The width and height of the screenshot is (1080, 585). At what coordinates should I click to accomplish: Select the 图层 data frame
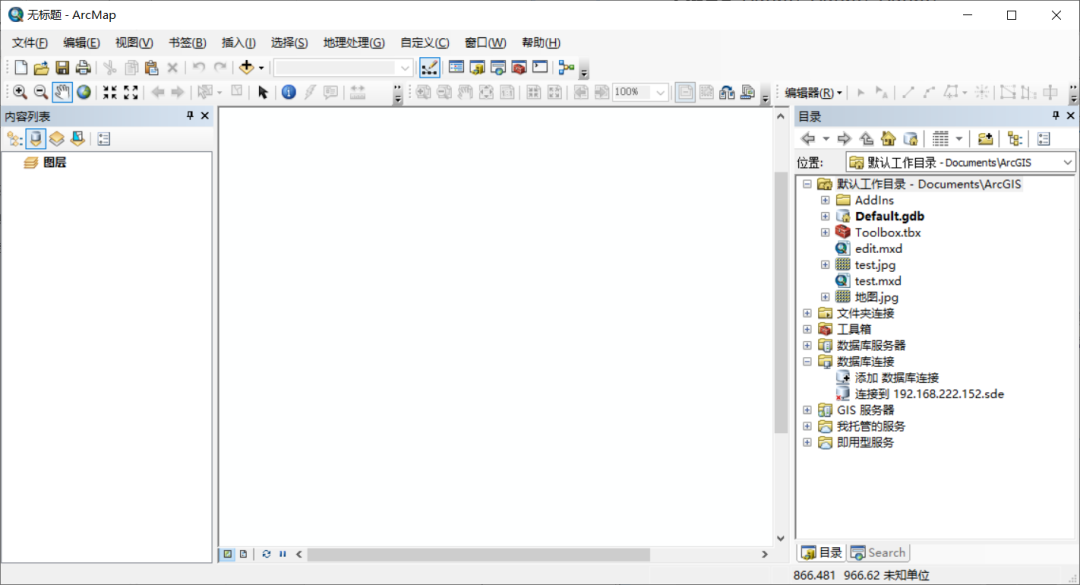54,163
